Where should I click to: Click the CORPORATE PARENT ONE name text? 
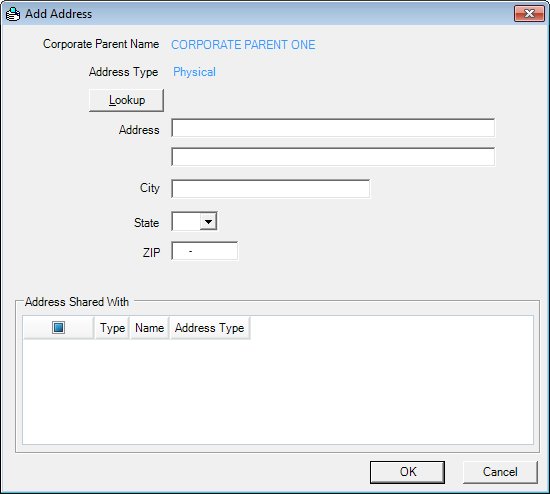[243, 45]
